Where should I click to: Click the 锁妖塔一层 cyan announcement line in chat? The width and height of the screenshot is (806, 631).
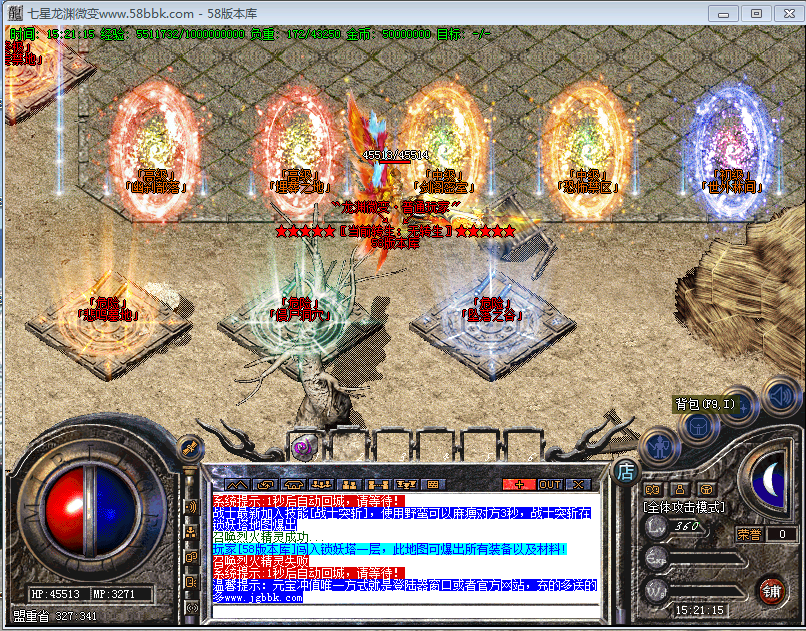[390, 549]
